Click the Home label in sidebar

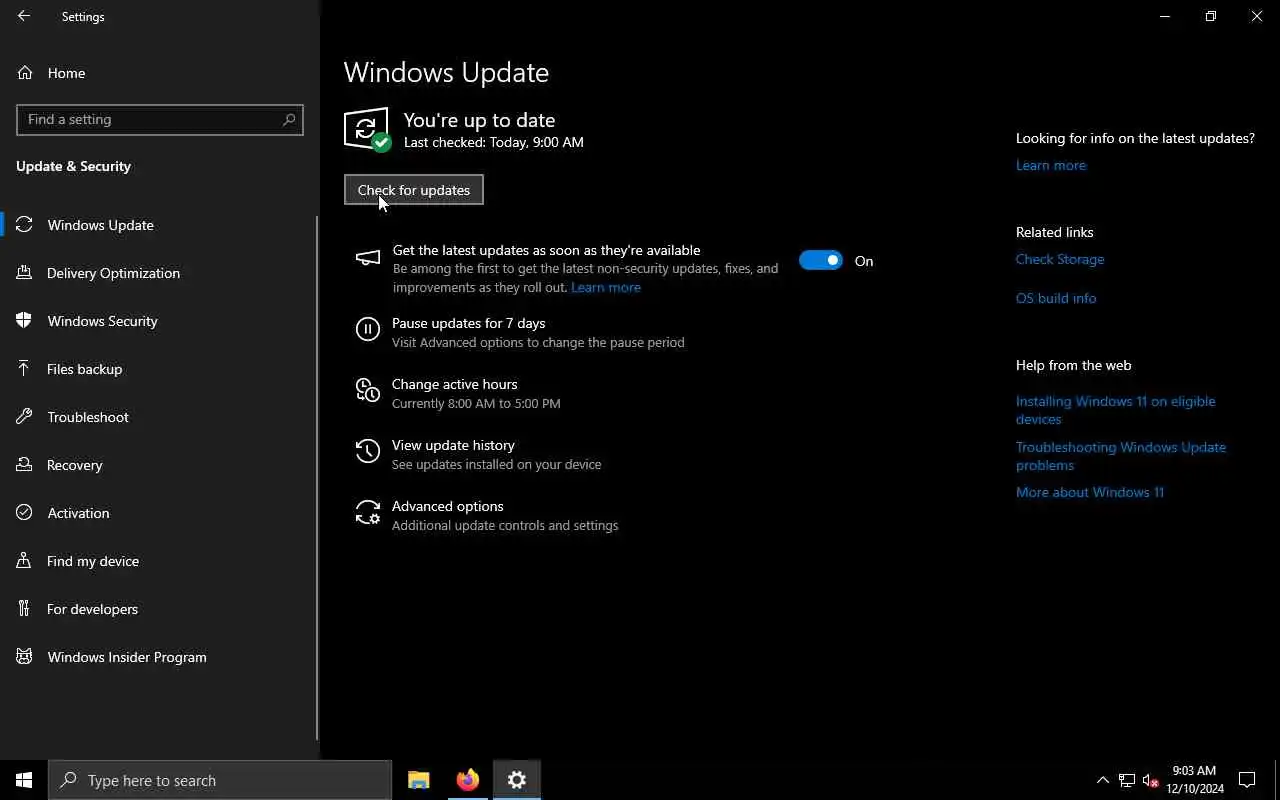[x=66, y=73]
